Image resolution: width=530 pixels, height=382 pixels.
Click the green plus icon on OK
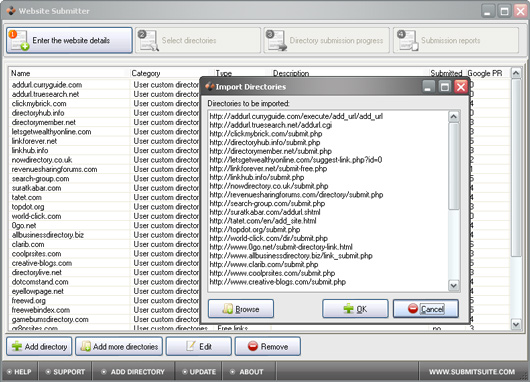pos(348,308)
